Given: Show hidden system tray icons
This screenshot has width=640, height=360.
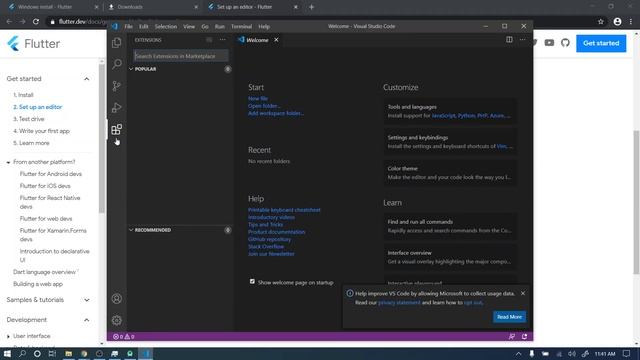Looking at the screenshot, I should [x=518, y=354].
